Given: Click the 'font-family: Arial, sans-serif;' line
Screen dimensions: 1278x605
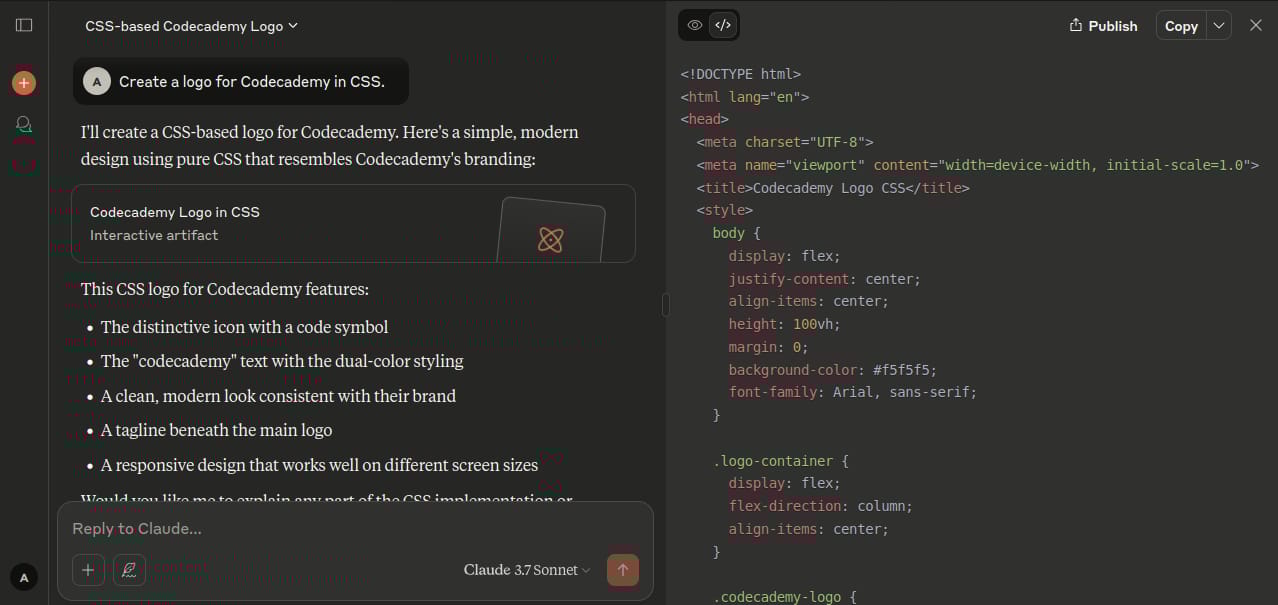Looking at the screenshot, I should [x=852, y=392].
